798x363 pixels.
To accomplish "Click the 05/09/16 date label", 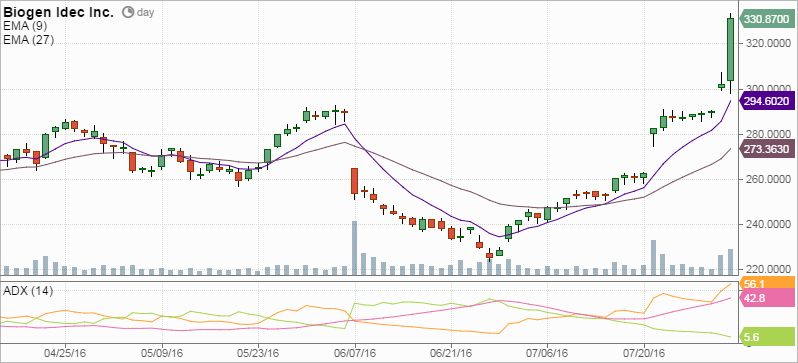I will (x=162, y=352).
